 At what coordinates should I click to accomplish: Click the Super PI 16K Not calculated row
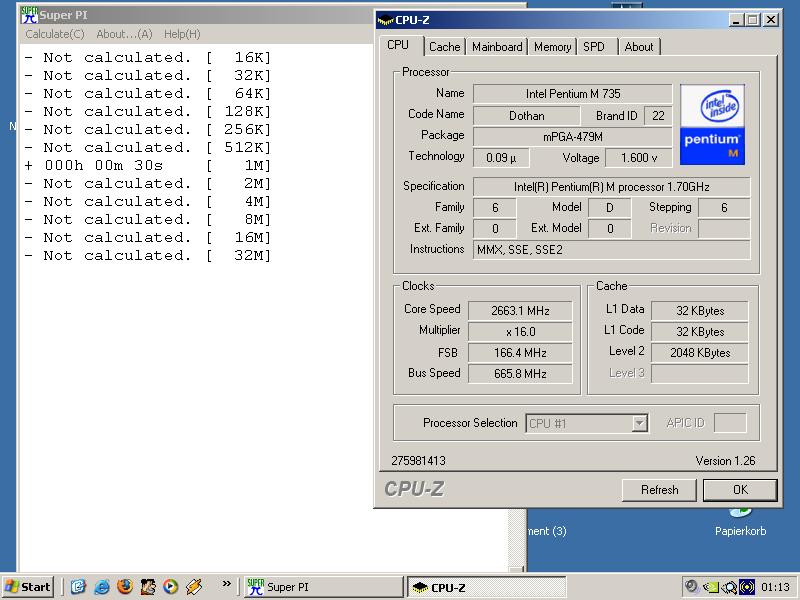147,57
